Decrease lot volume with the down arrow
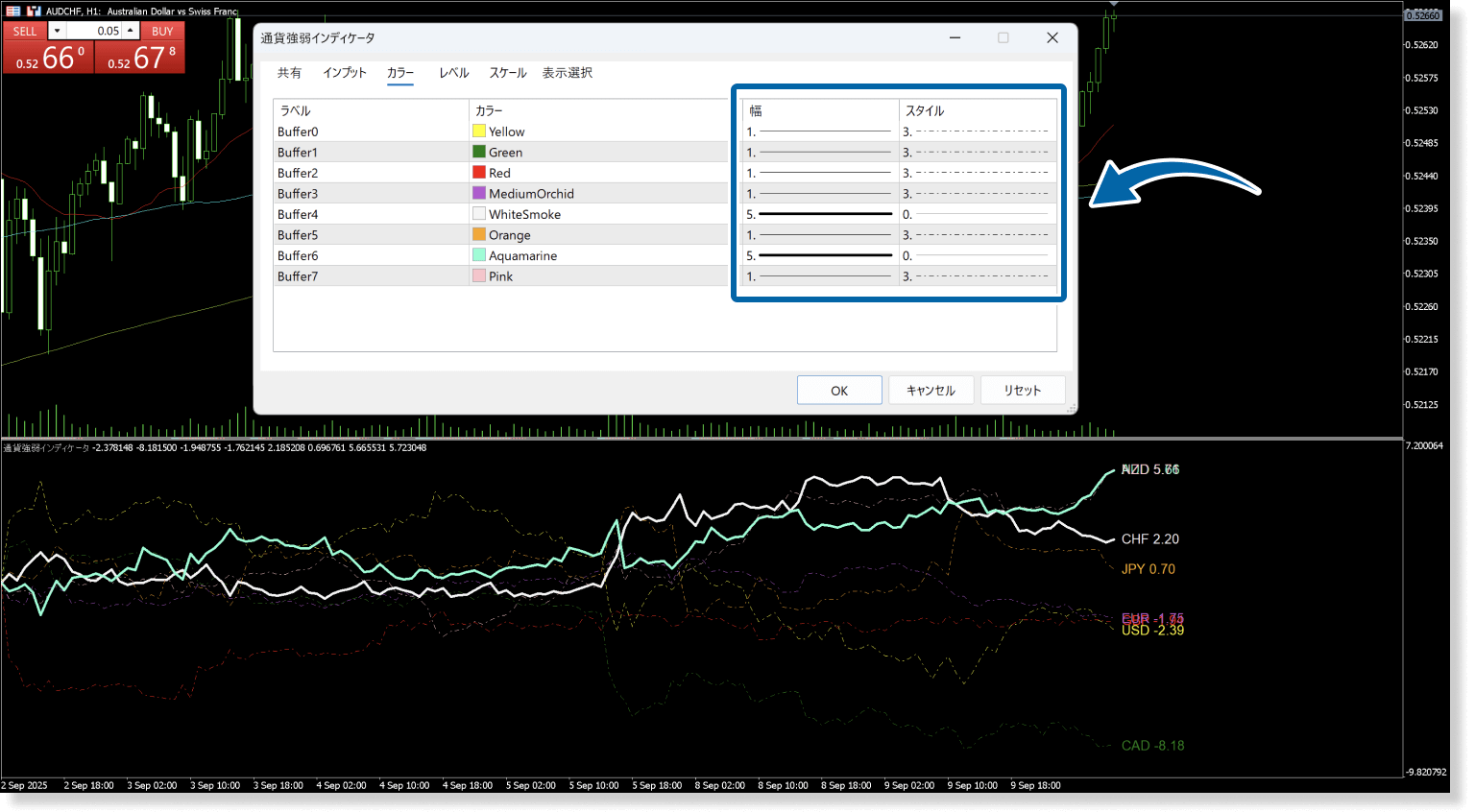This screenshot has width=1475, height=812. click(x=57, y=31)
